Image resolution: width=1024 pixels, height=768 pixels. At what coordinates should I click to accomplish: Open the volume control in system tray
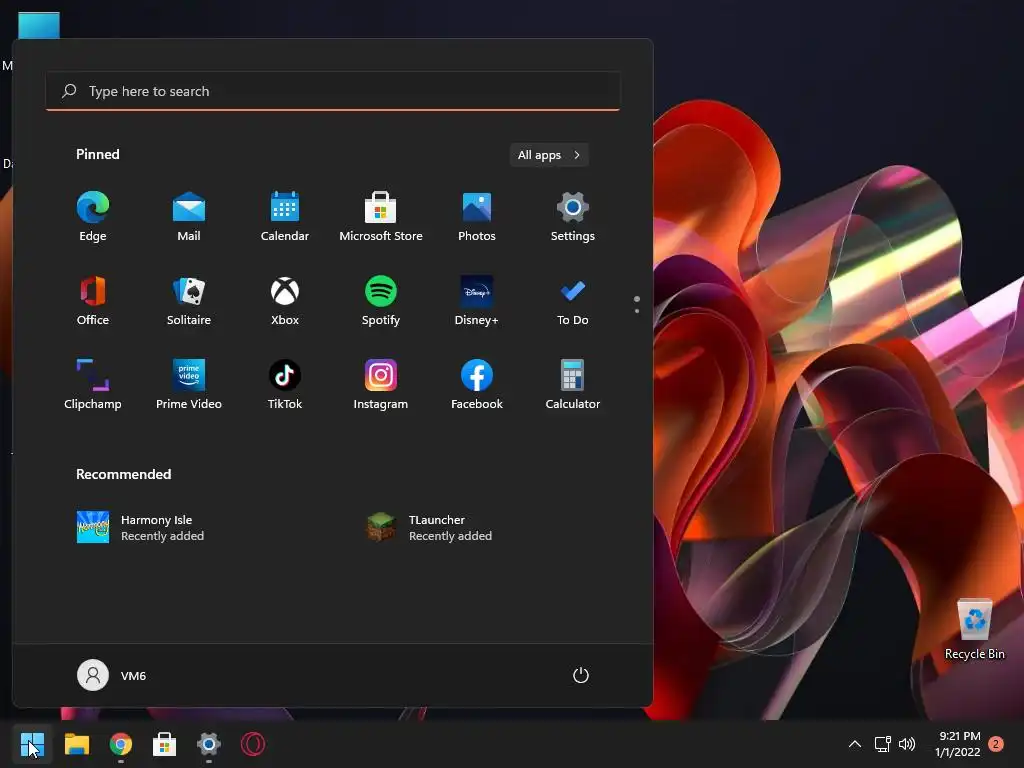point(906,744)
